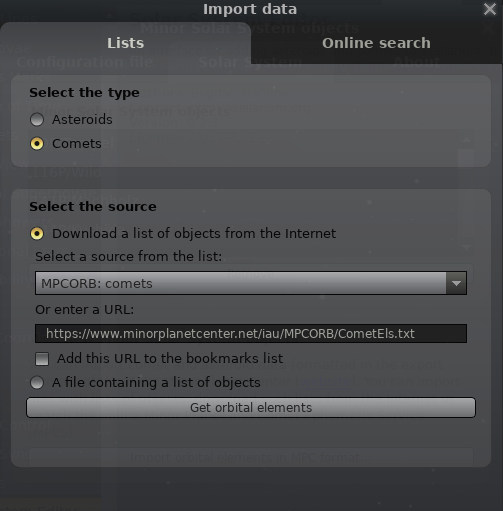This screenshot has width=503, height=511.
Task: Click the Select the source heading
Action: 93,207
